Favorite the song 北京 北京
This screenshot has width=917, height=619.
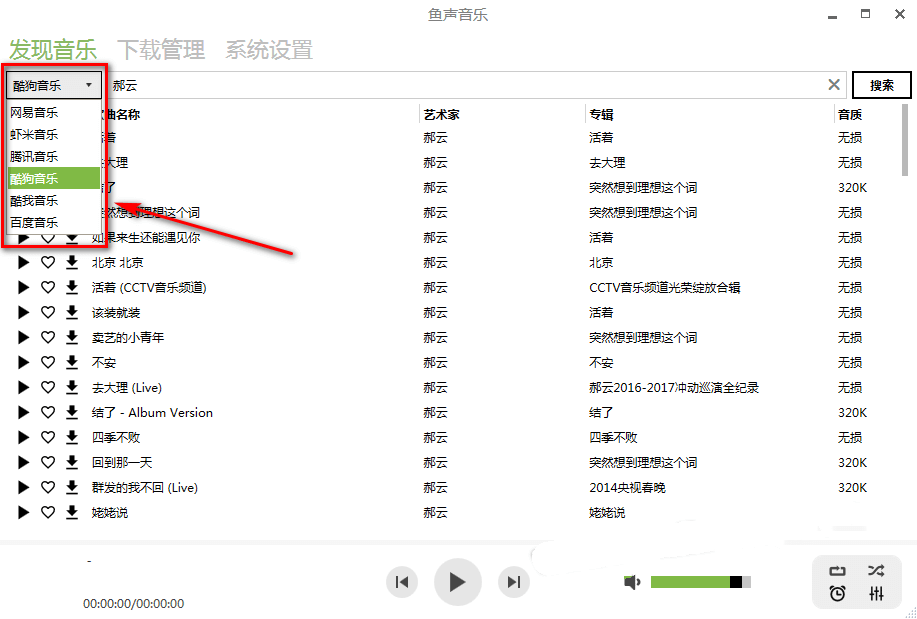[48, 263]
